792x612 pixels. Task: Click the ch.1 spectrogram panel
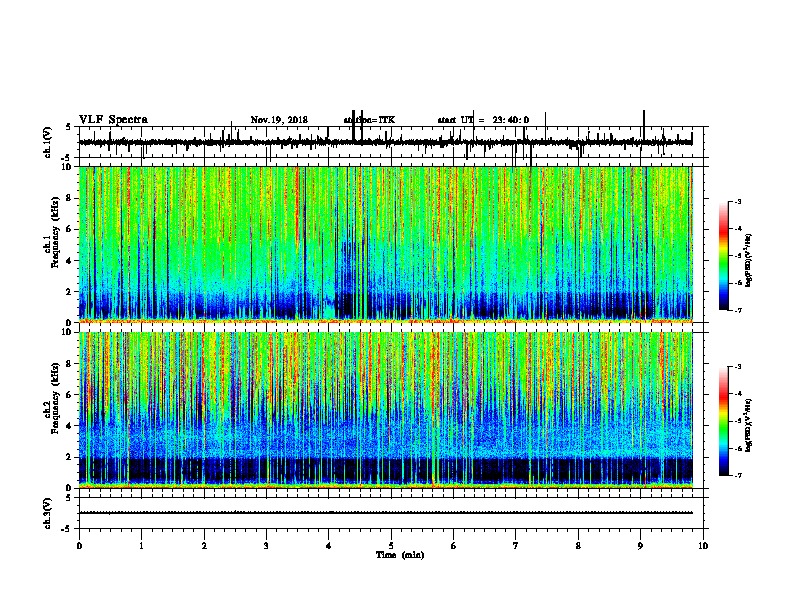(x=386, y=244)
